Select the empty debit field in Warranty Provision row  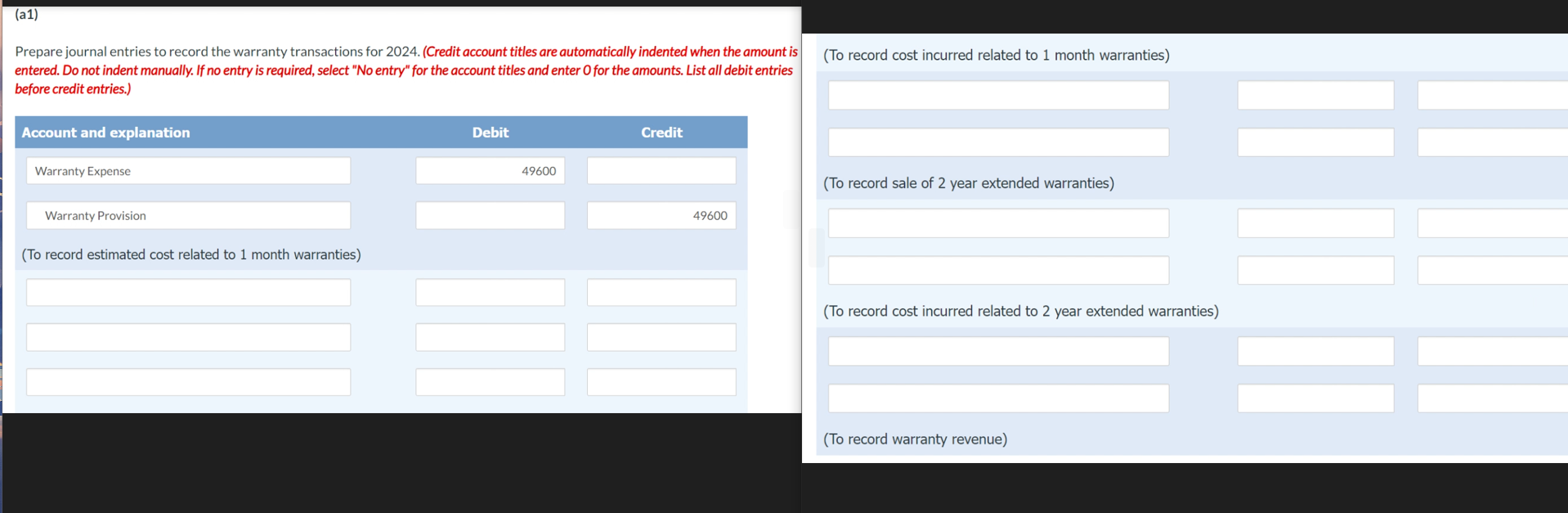[x=490, y=216]
